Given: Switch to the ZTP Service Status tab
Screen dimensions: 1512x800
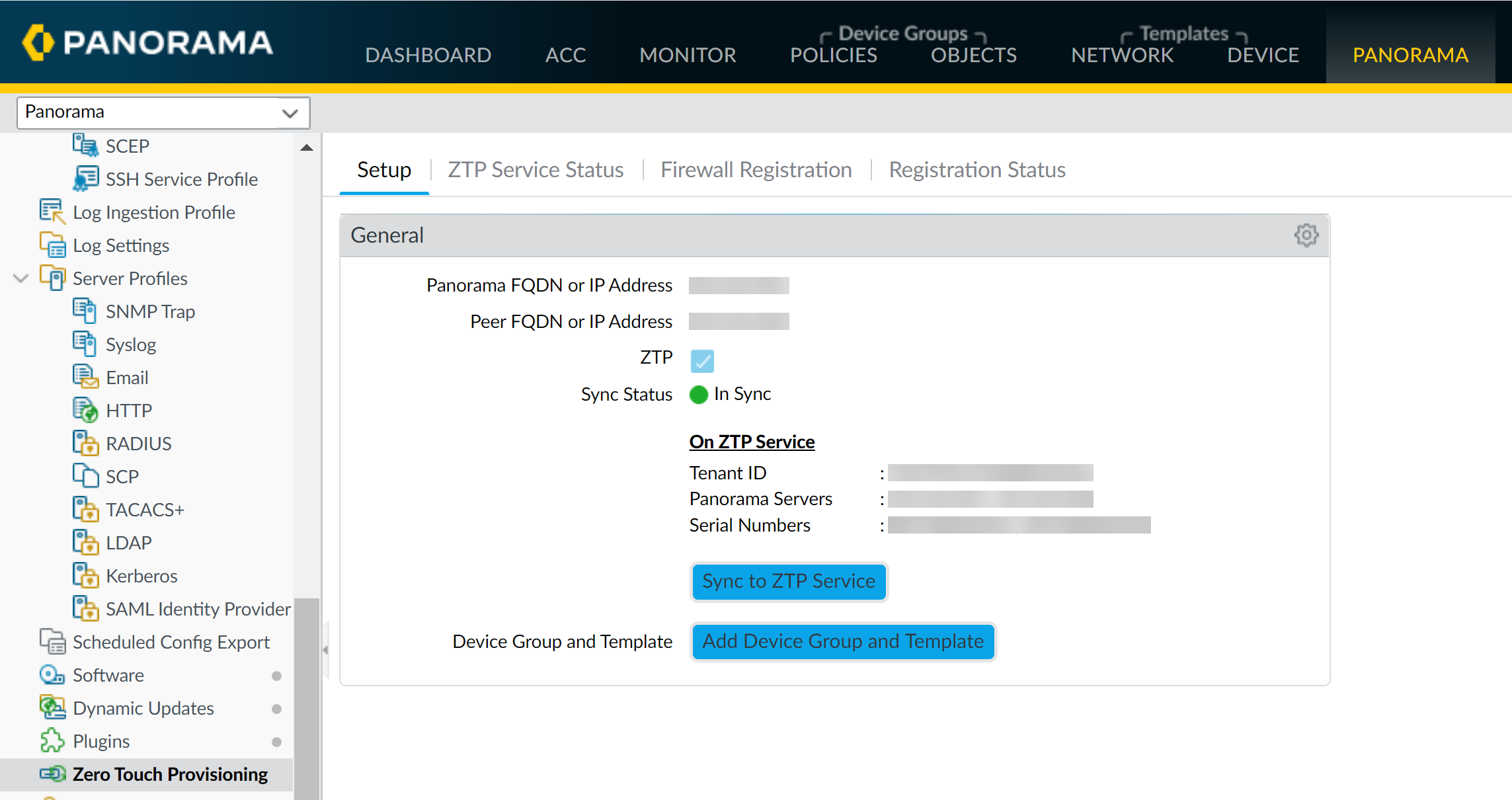Looking at the screenshot, I should [x=535, y=170].
